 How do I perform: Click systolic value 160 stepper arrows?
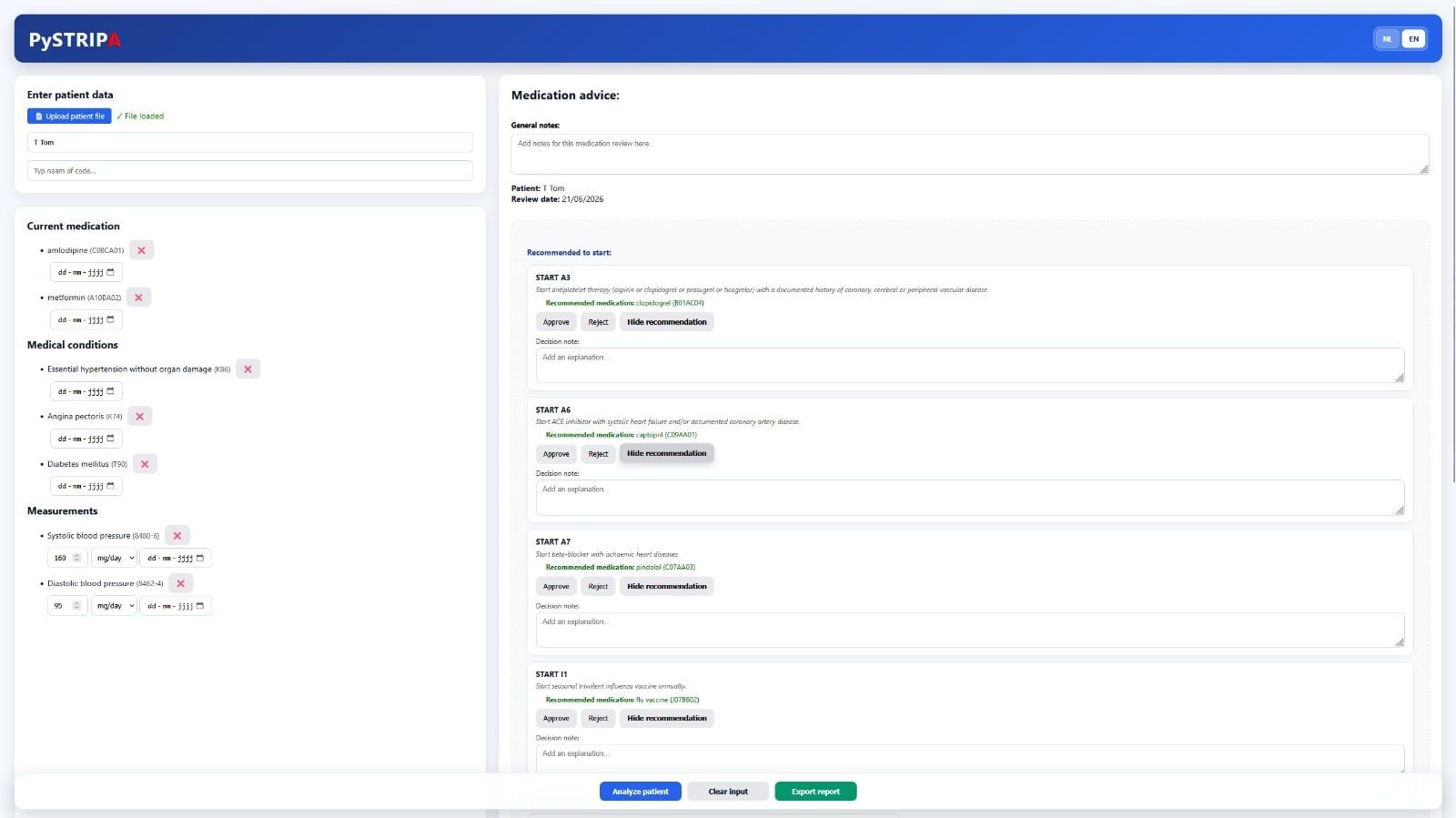77,558
